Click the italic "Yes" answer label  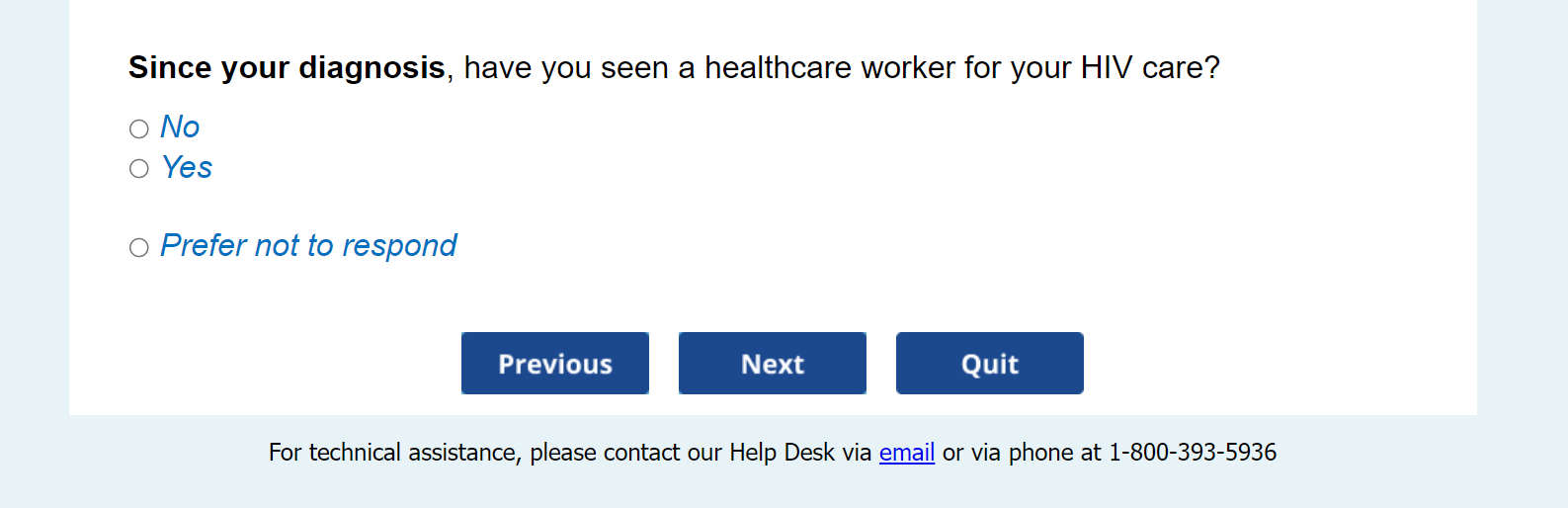(187, 168)
